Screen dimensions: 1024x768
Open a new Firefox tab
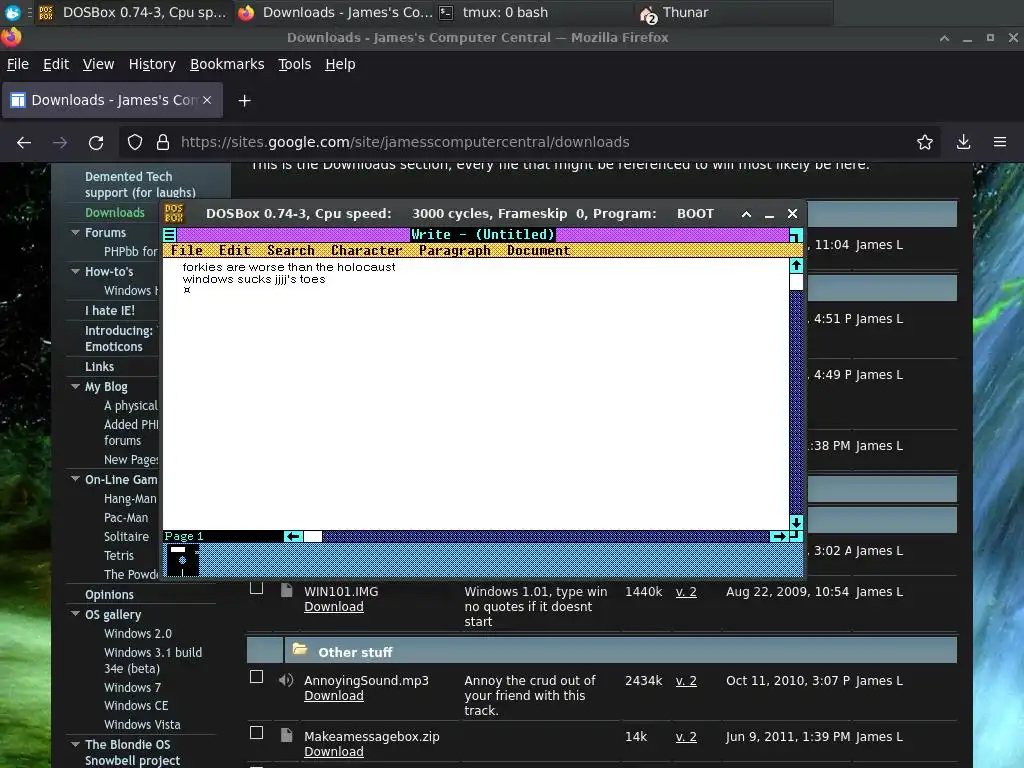pyautogui.click(x=244, y=101)
